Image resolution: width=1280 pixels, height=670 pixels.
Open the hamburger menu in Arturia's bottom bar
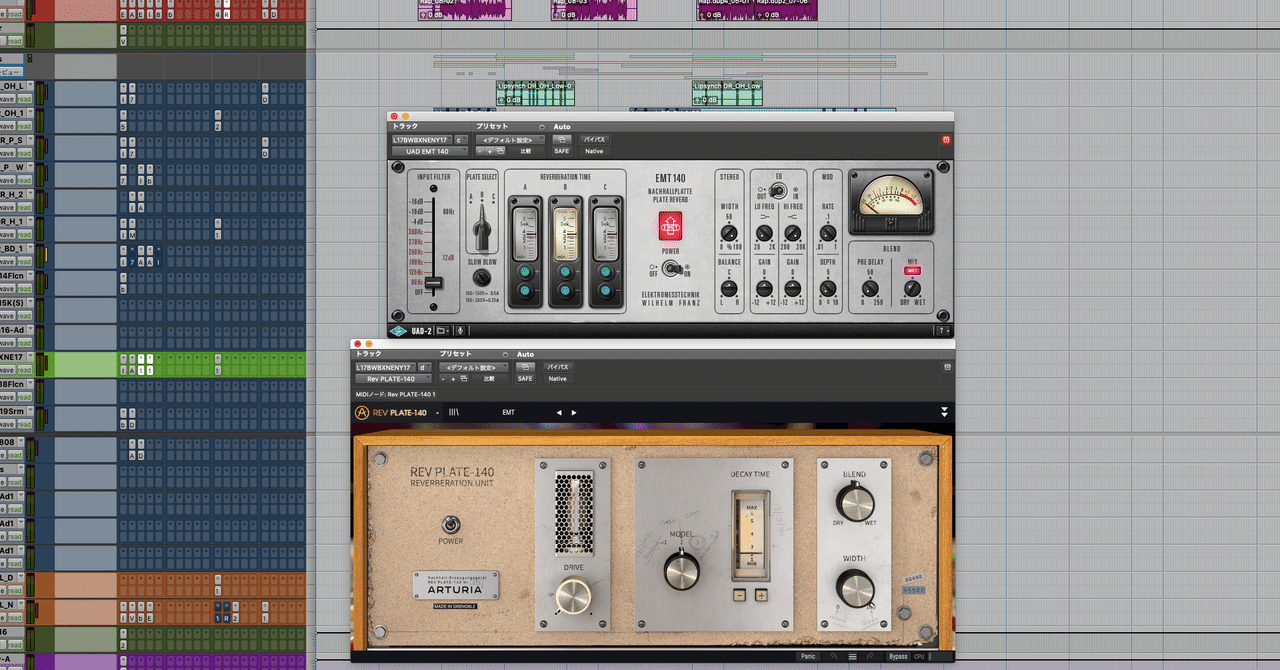point(852,656)
